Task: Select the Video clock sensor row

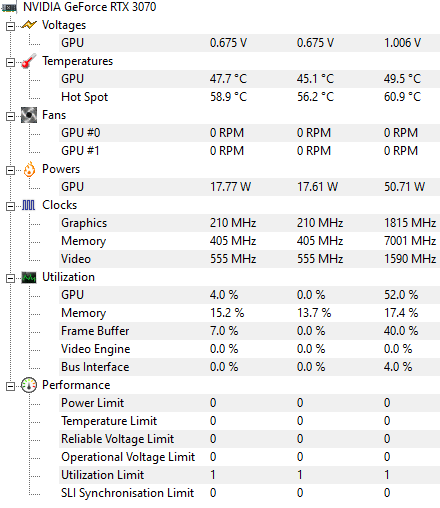Action: tap(249, 259)
